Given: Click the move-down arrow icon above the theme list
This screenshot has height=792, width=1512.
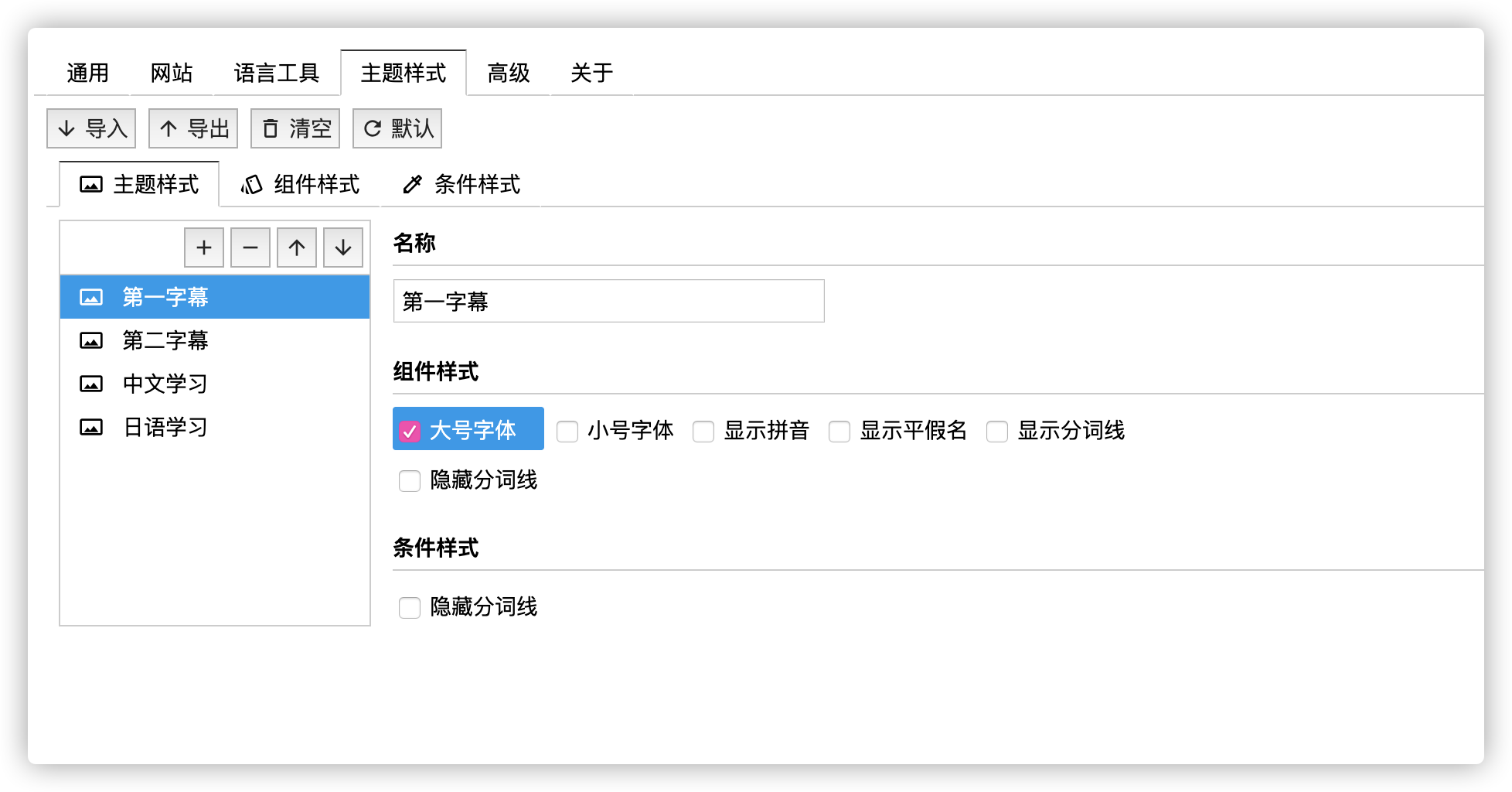Looking at the screenshot, I should pyautogui.click(x=342, y=247).
